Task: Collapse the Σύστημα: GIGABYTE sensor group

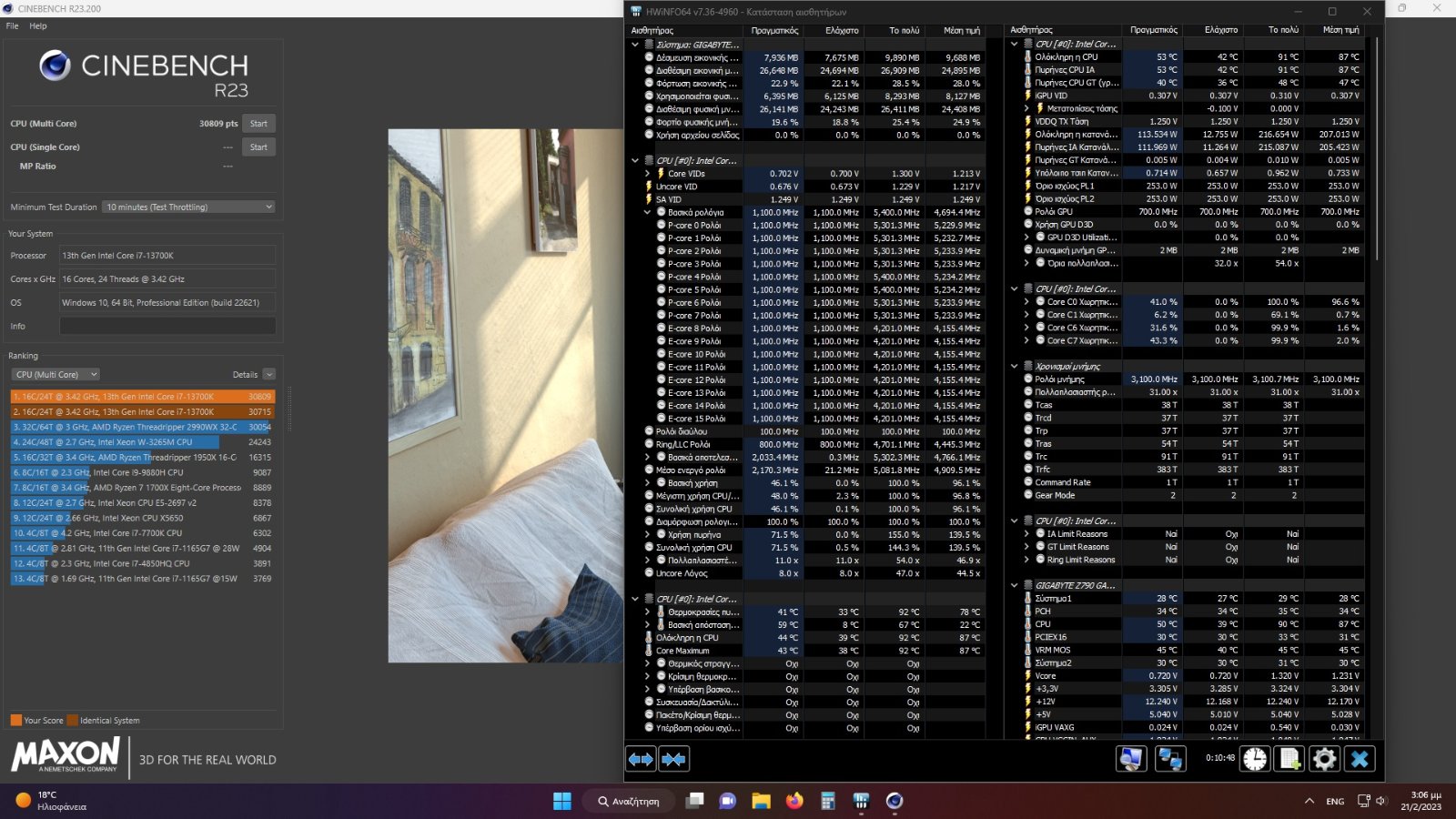Action: click(x=635, y=45)
